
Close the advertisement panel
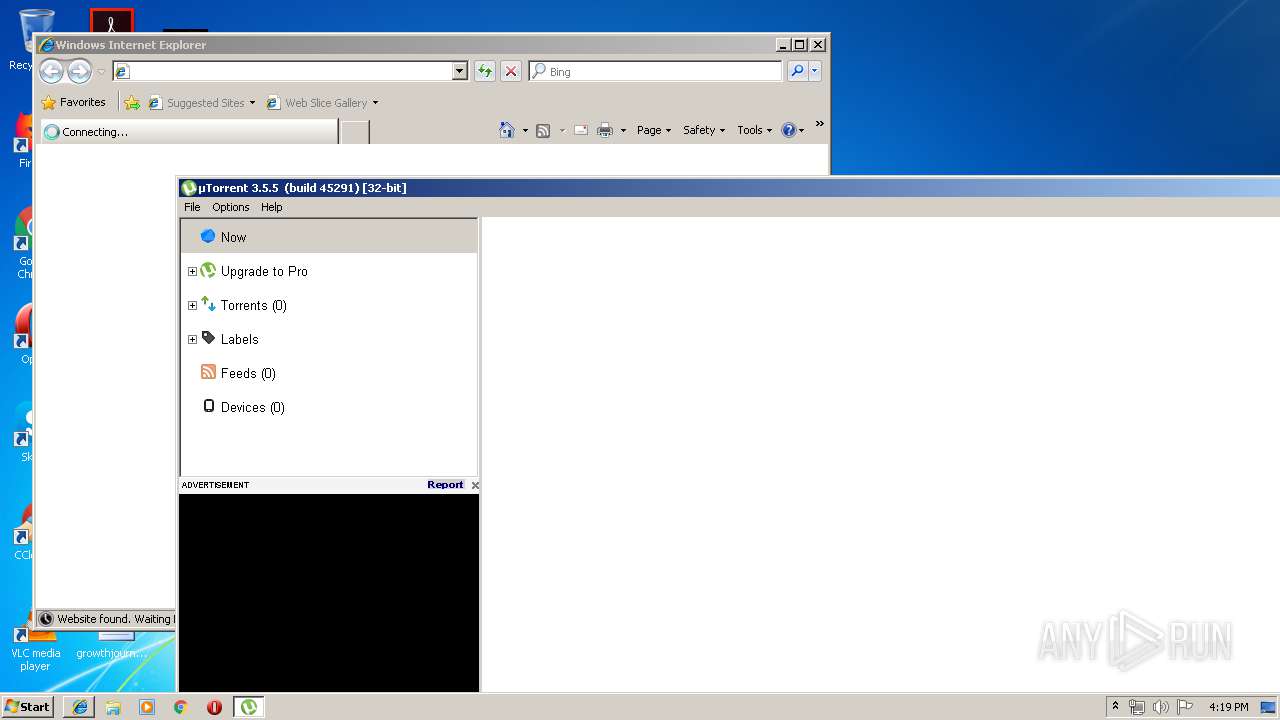pos(475,485)
